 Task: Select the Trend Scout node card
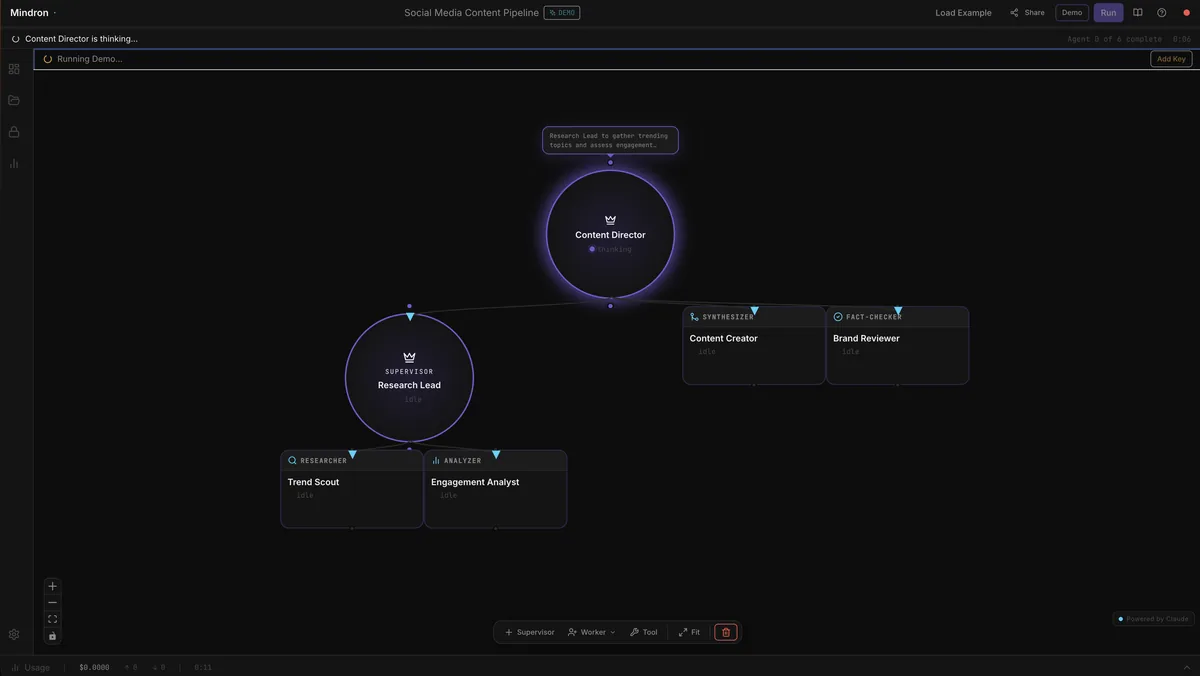(352, 489)
